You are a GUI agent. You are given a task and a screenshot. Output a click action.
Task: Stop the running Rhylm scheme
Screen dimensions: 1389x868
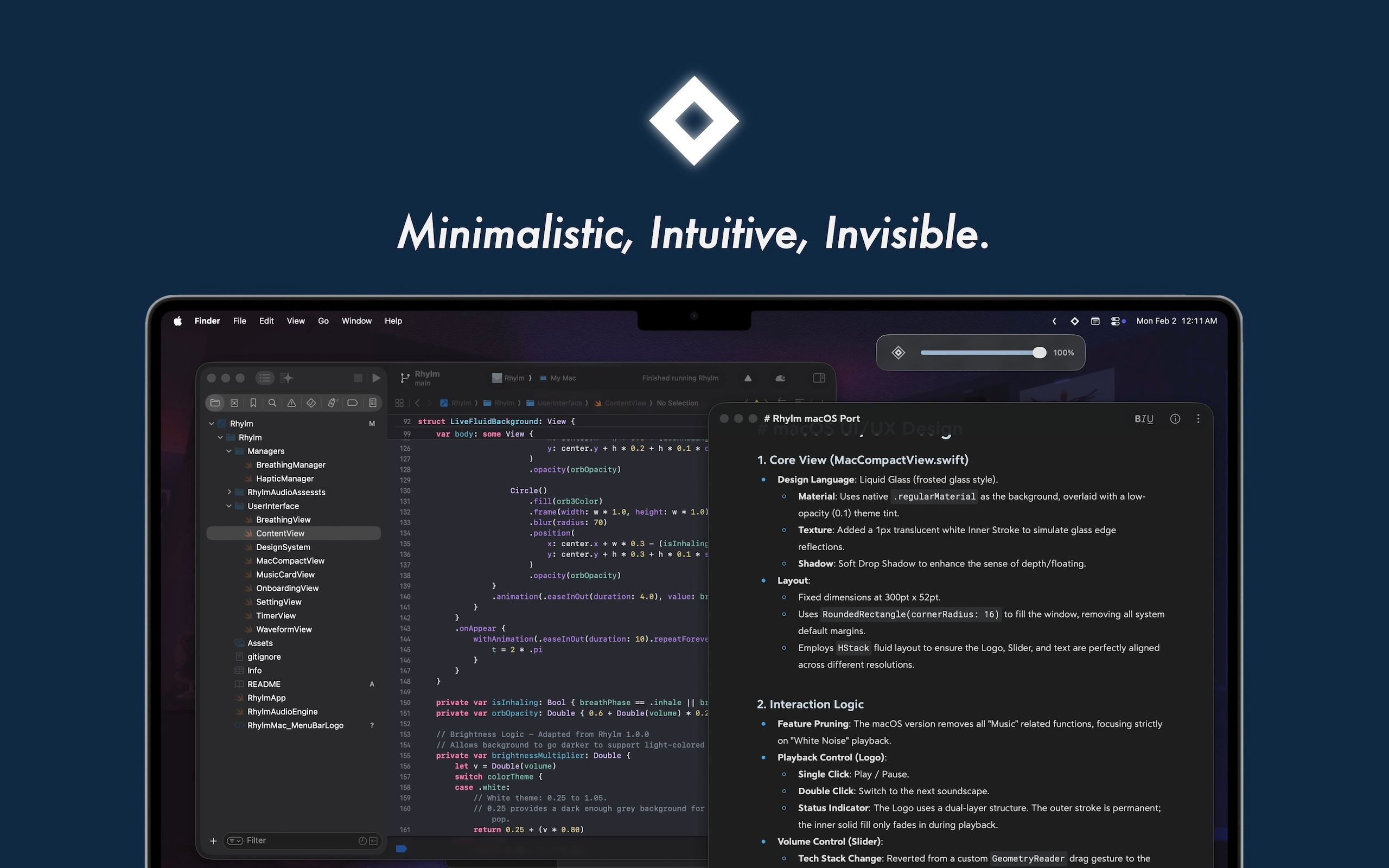358,378
